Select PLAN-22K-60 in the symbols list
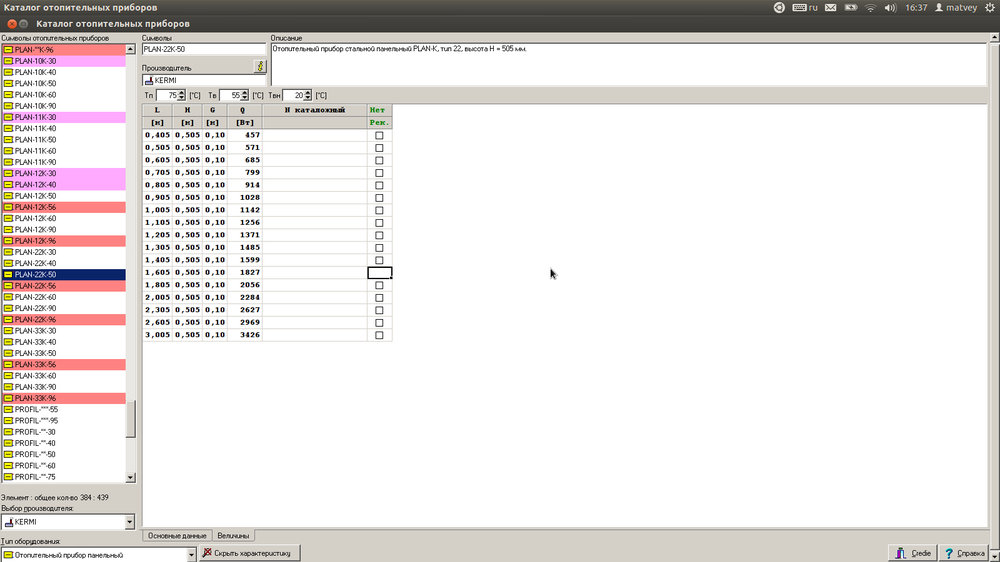 tap(36, 297)
